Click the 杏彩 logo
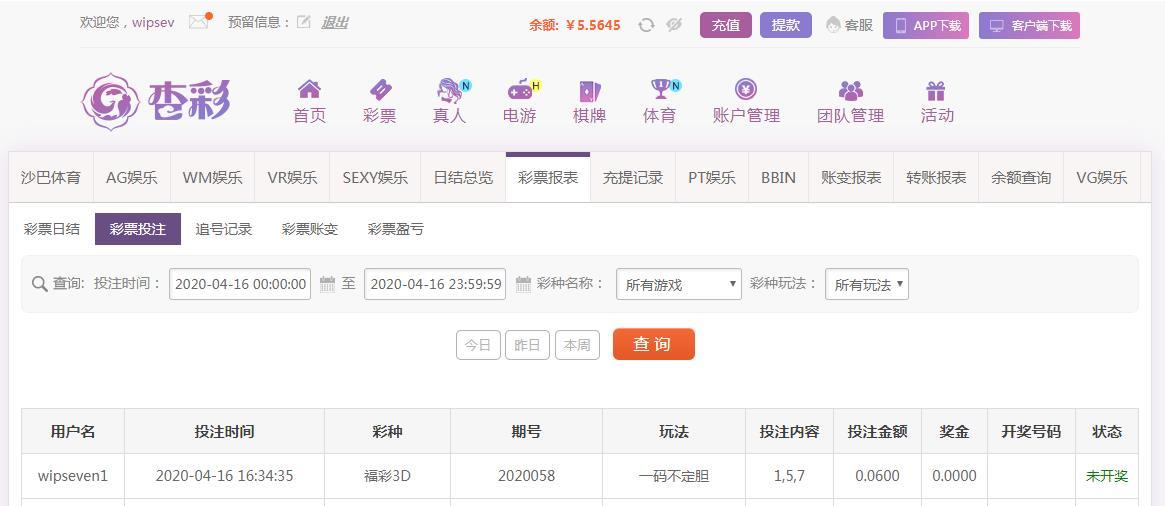 (156, 101)
